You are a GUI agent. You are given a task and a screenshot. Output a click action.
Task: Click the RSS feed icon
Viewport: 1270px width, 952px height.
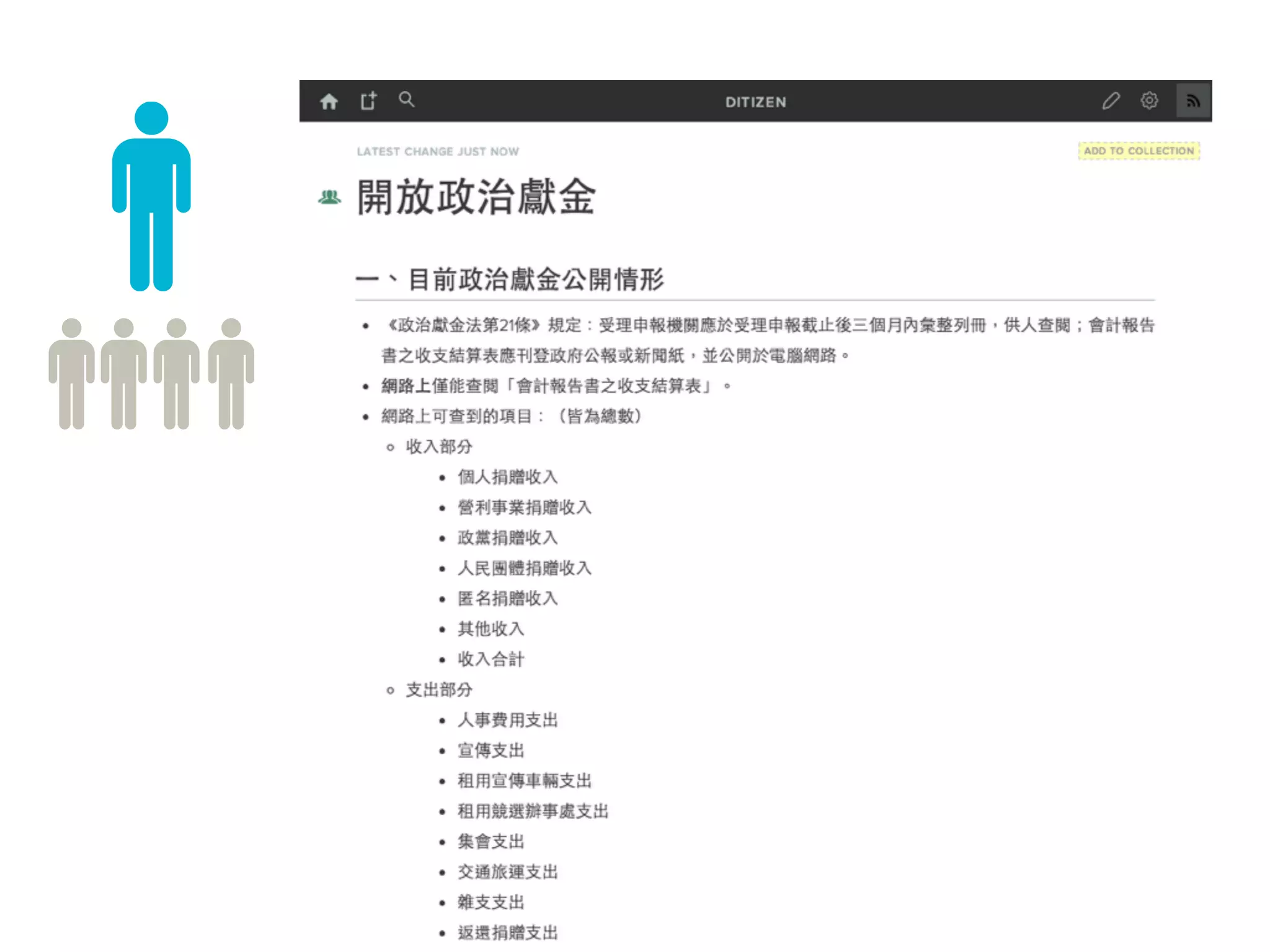1193,101
